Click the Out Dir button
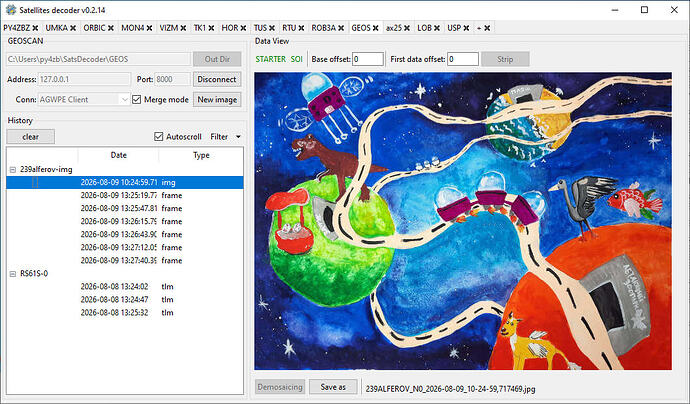The width and height of the screenshot is (690, 404). (217, 59)
